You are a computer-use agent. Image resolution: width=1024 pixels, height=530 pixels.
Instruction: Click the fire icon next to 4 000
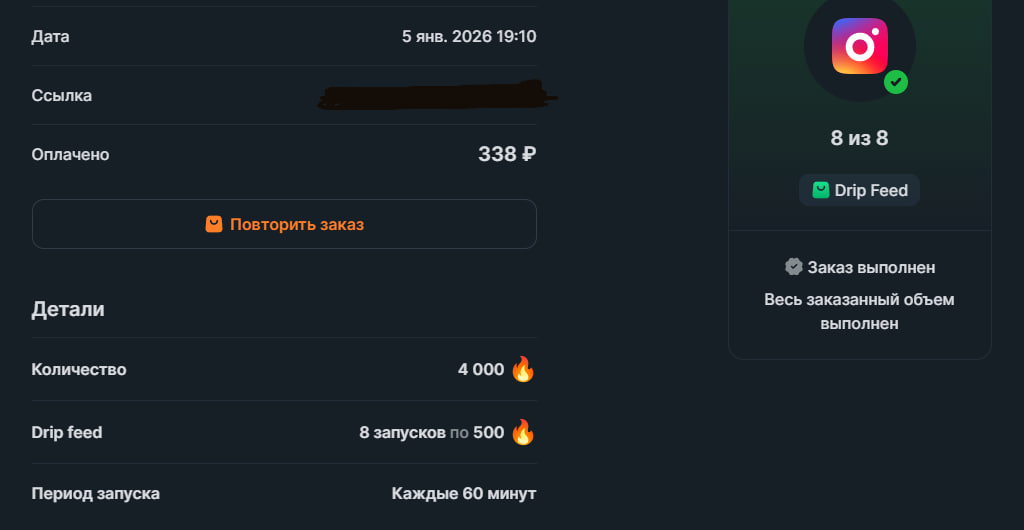[x=523, y=370]
